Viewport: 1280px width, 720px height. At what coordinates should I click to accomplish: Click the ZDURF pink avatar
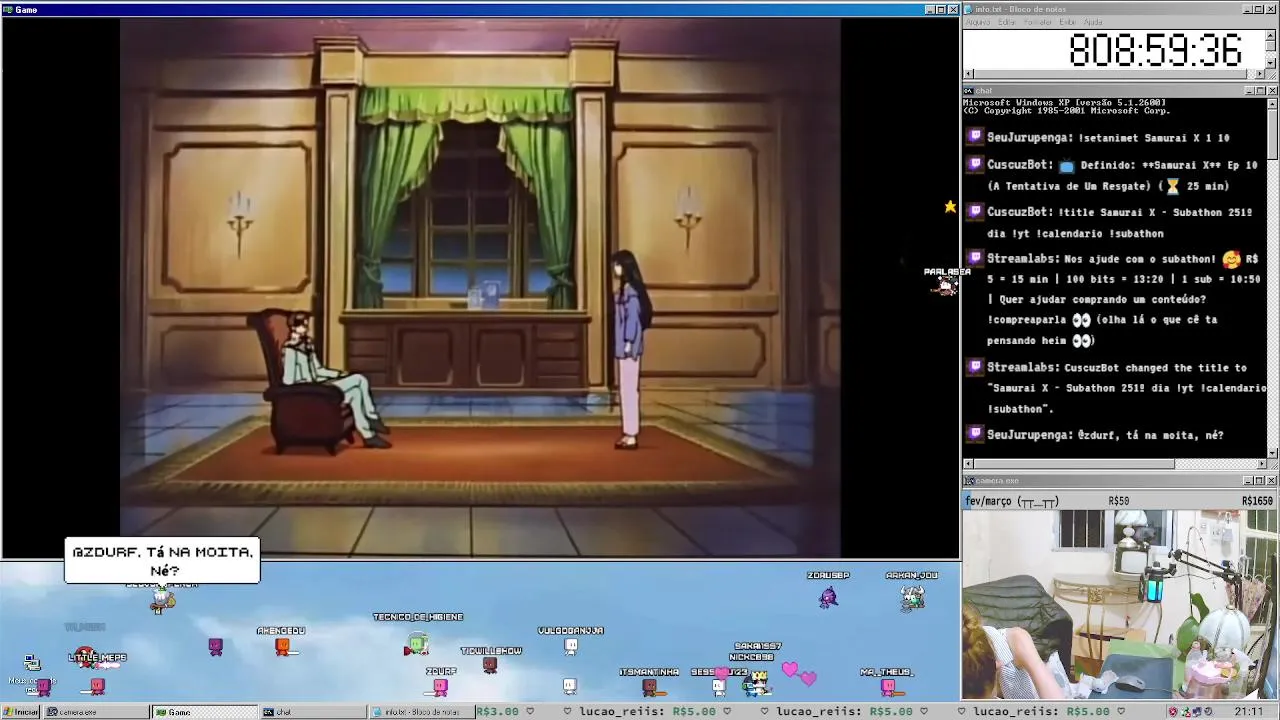pyautogui.click(x=440, y=686)
